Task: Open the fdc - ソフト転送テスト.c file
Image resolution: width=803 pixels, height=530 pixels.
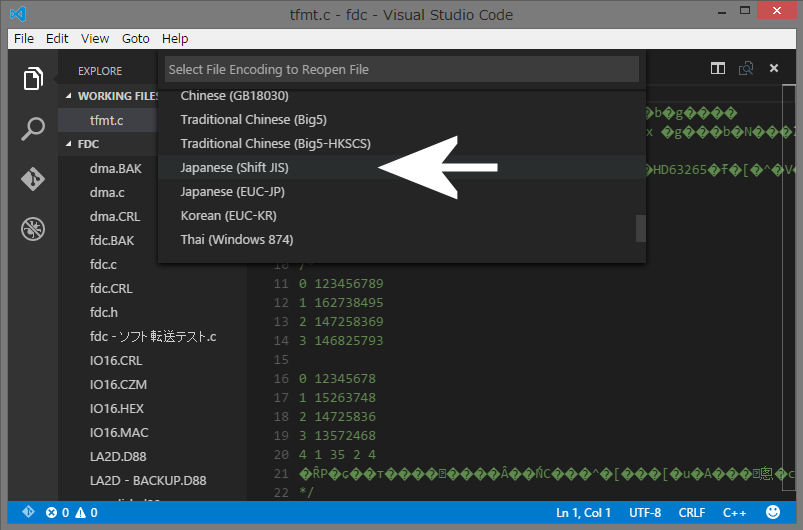Action: [153, 336]
